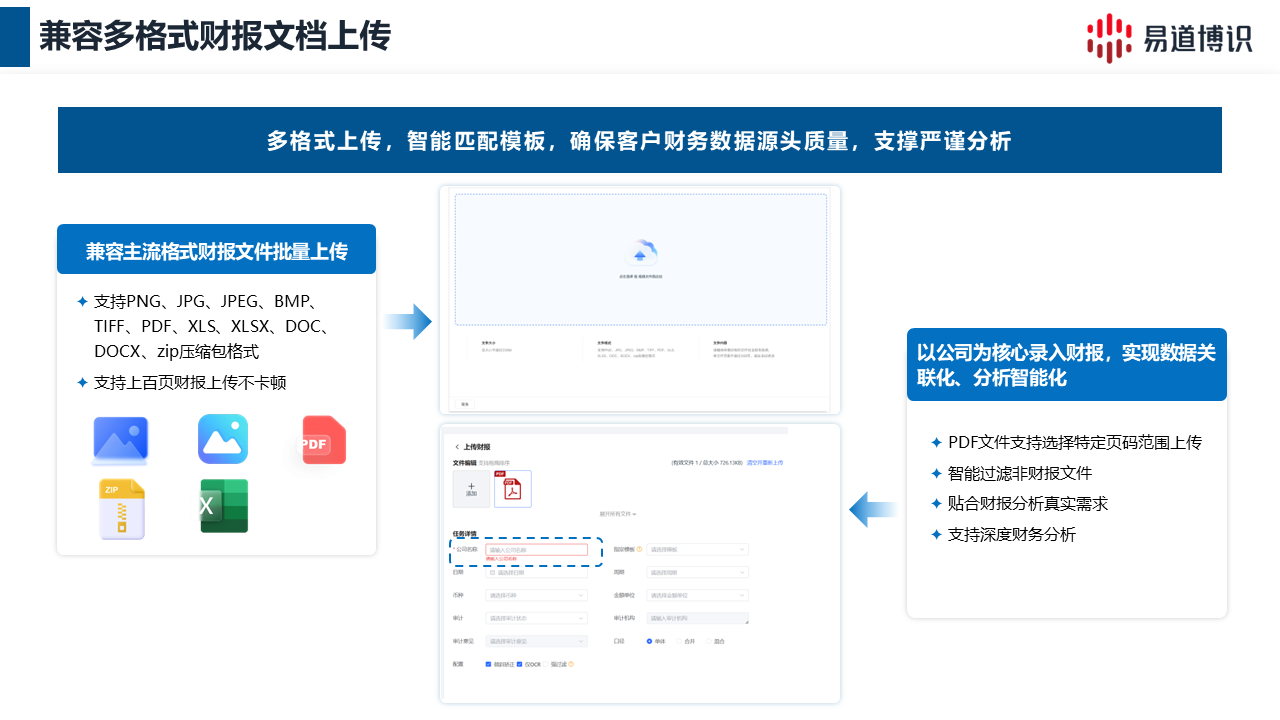The image size is (1280, 720).
Task: Click the yellow ZIP archive icon
Action: [x=122, y=509]
